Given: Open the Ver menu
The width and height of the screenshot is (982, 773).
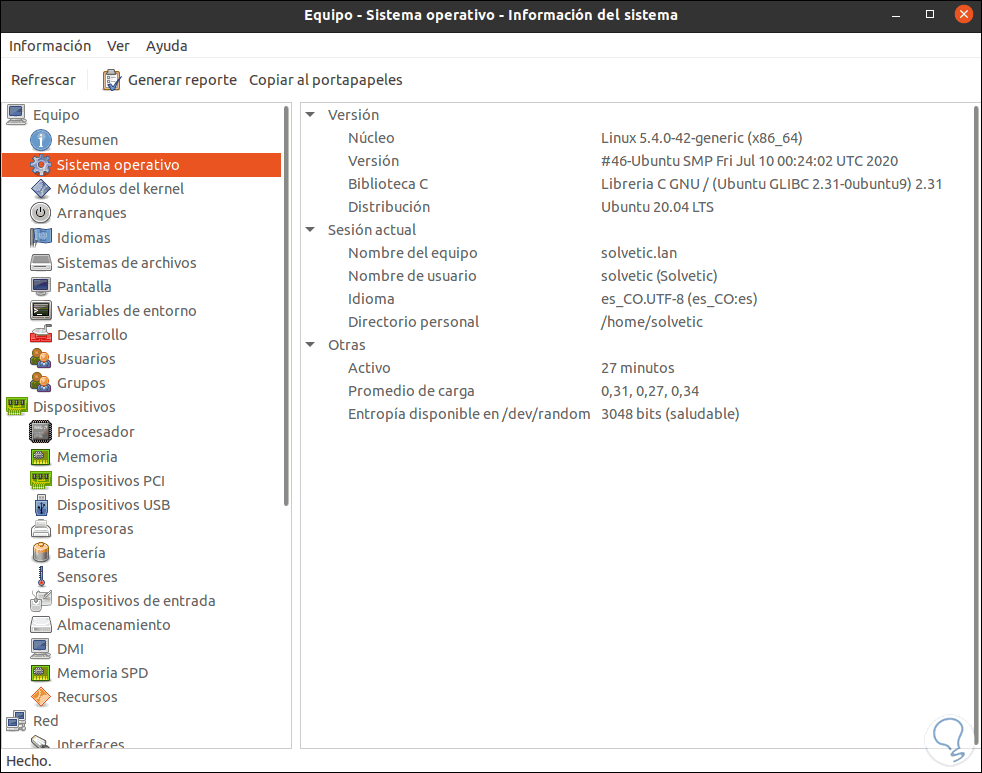Looking at the screenshot, I should [118, 46].
